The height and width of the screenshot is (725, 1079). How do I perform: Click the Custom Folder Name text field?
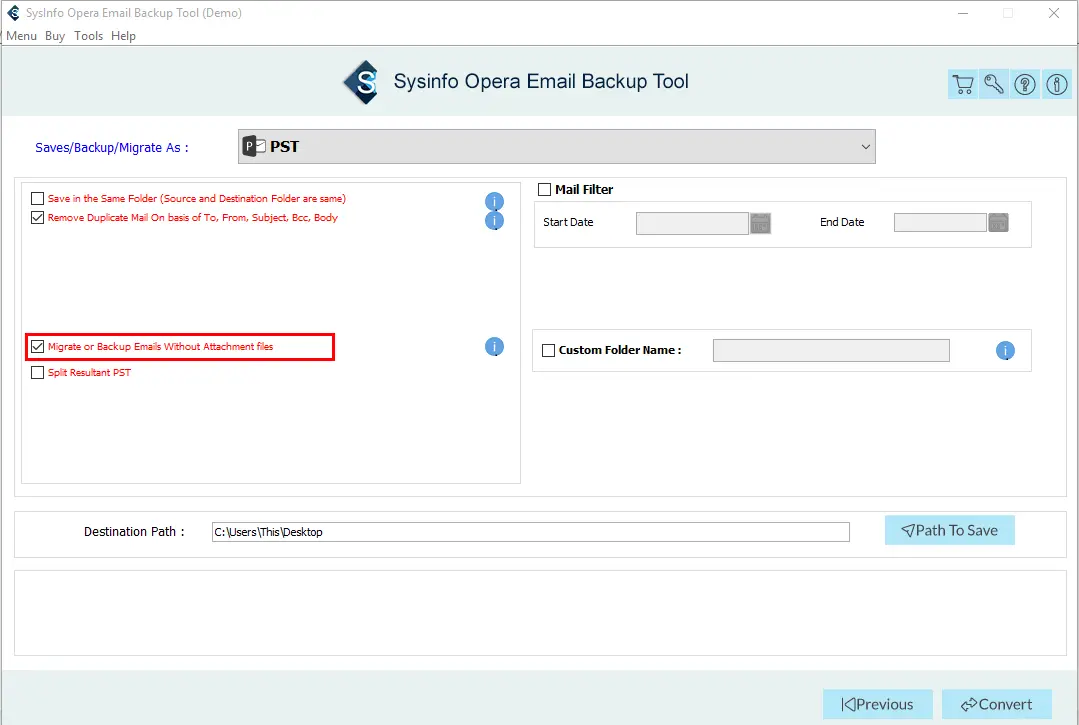tap(831, 350)
